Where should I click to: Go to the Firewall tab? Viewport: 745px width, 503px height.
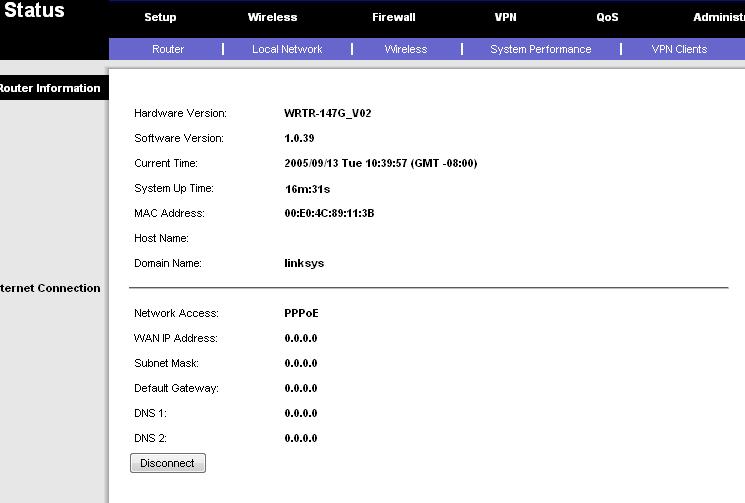tap(393, 17)
